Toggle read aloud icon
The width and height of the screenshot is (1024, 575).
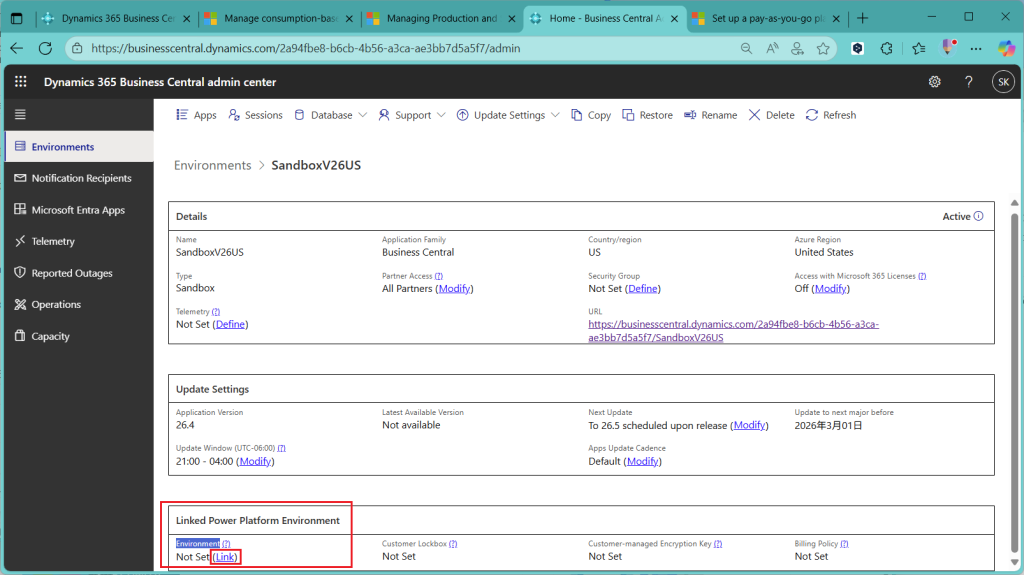pyautogui.click(x=772, y=48)
